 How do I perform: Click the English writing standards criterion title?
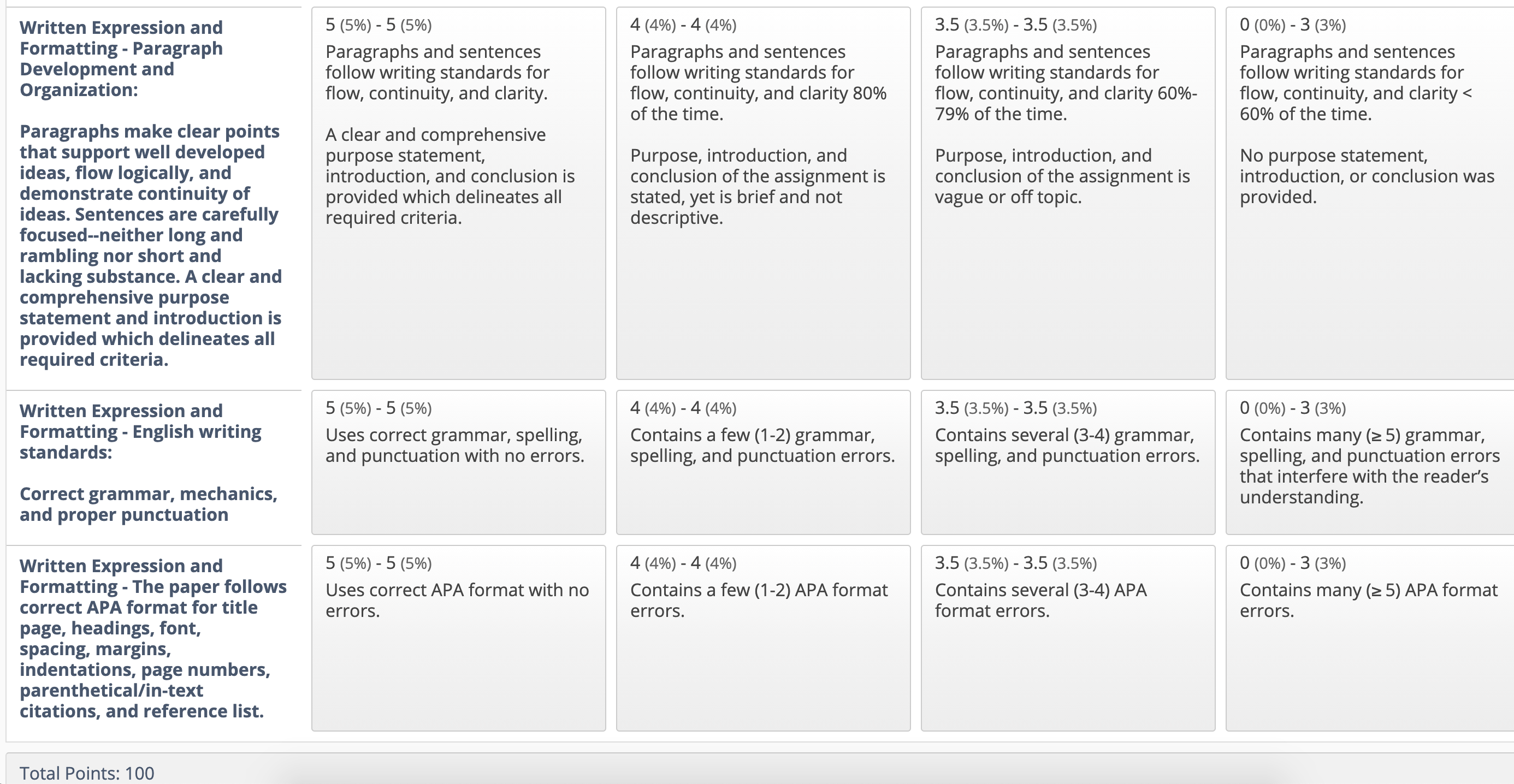pyautogui.click(x=140, y=431)
